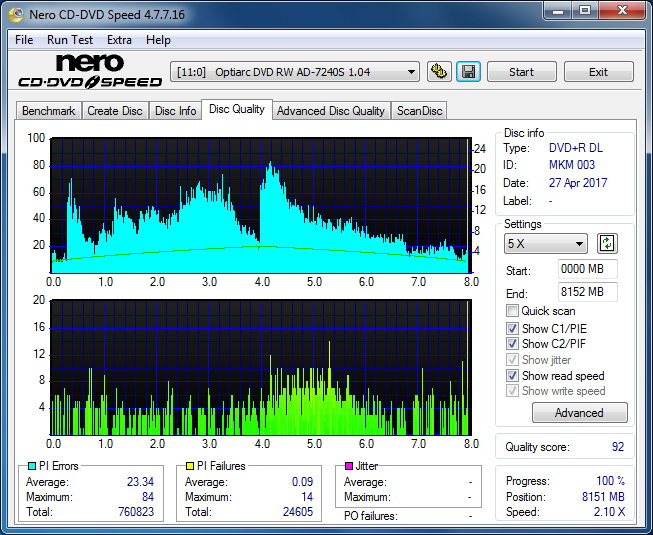This screenshot has width=653, height=535.
Task: Switch to the Create Disc tab
Action: [115, 111]
